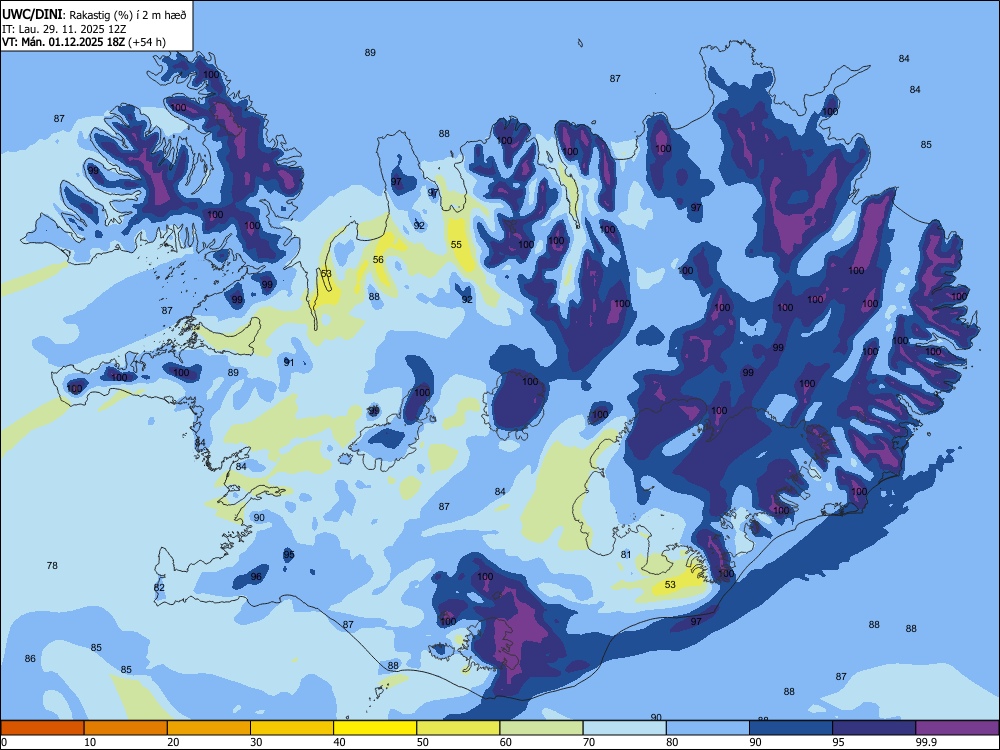Click the "91" humidity value on the map
1000x750 pixels.
[289, 362]
